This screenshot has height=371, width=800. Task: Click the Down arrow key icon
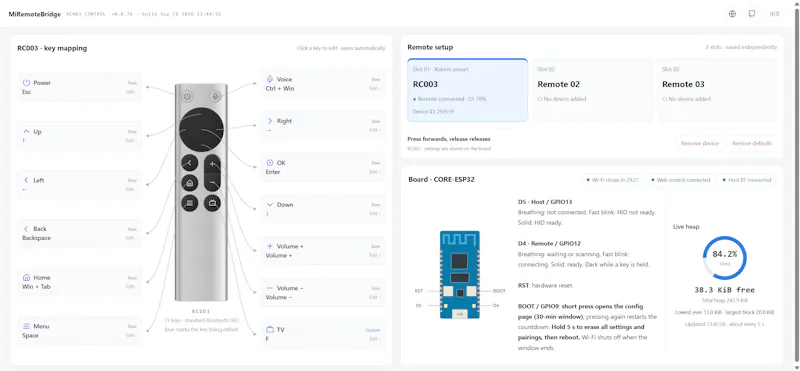(x=270, y=205)
